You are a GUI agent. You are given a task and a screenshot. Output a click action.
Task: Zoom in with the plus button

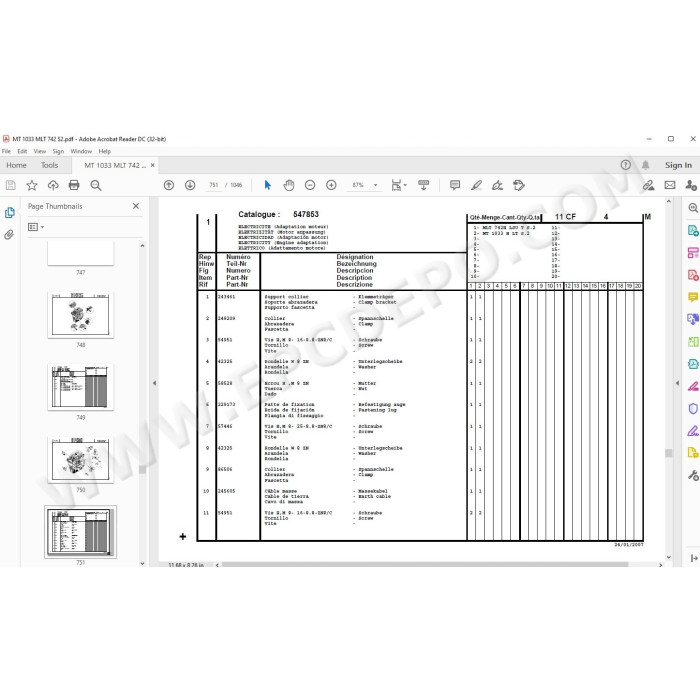click(331, 185)
